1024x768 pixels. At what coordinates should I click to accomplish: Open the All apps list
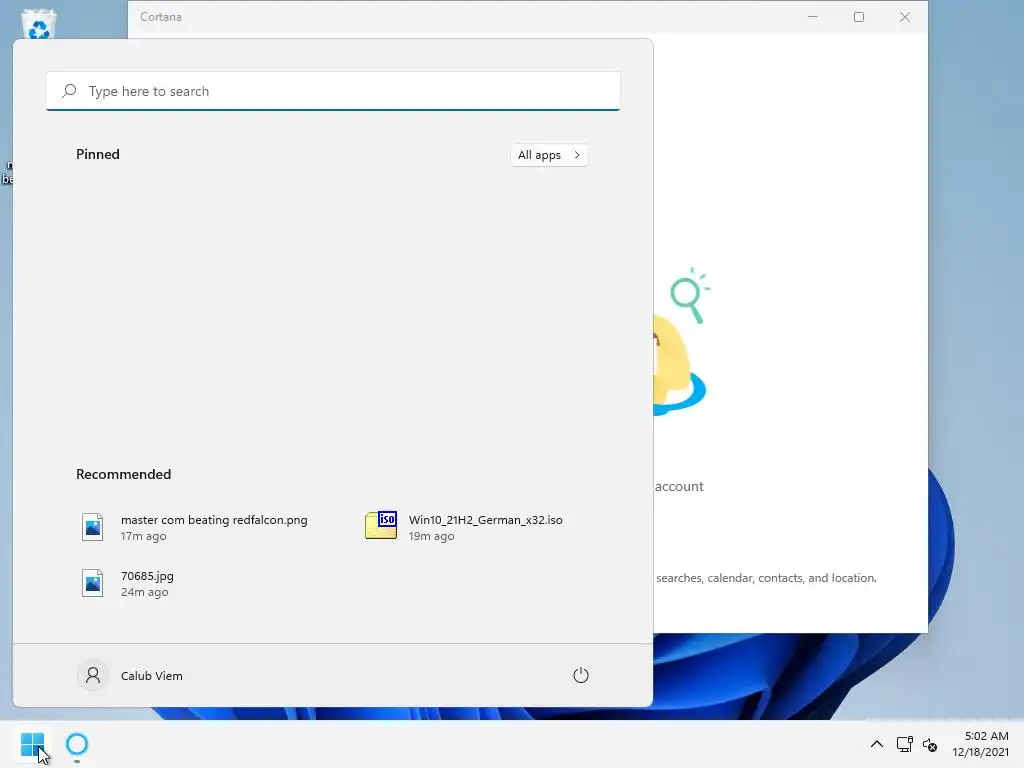(x=549, y=155)
